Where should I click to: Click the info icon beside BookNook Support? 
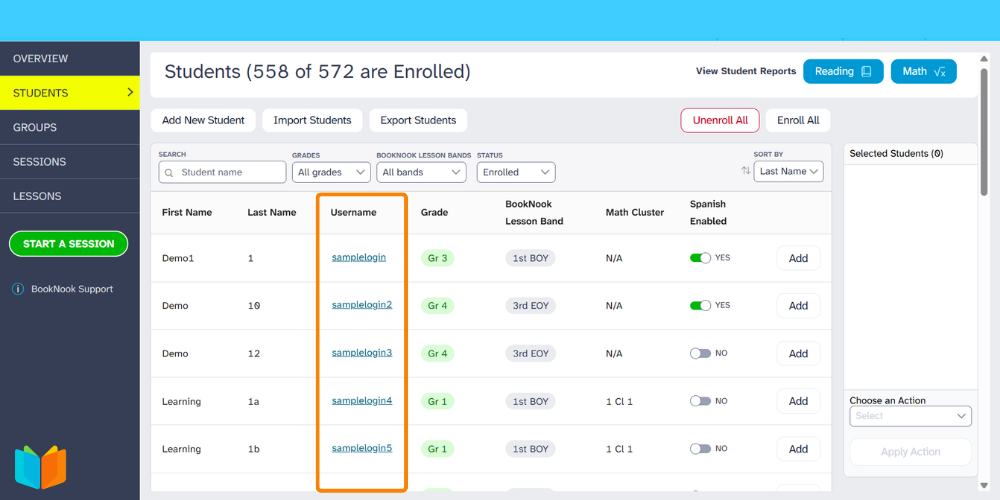pos(18,289)
